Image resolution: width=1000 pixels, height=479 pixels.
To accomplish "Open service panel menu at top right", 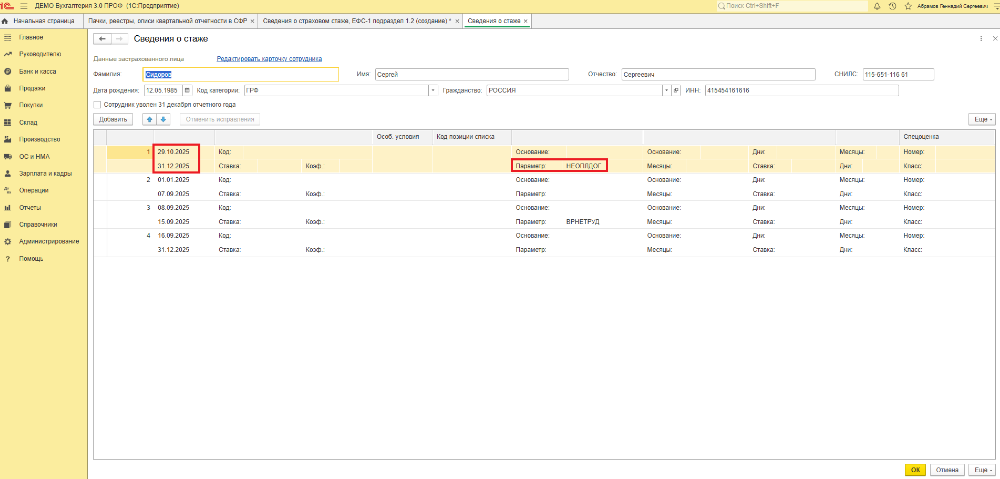I will pyautogui.click(x=997, y=5).
